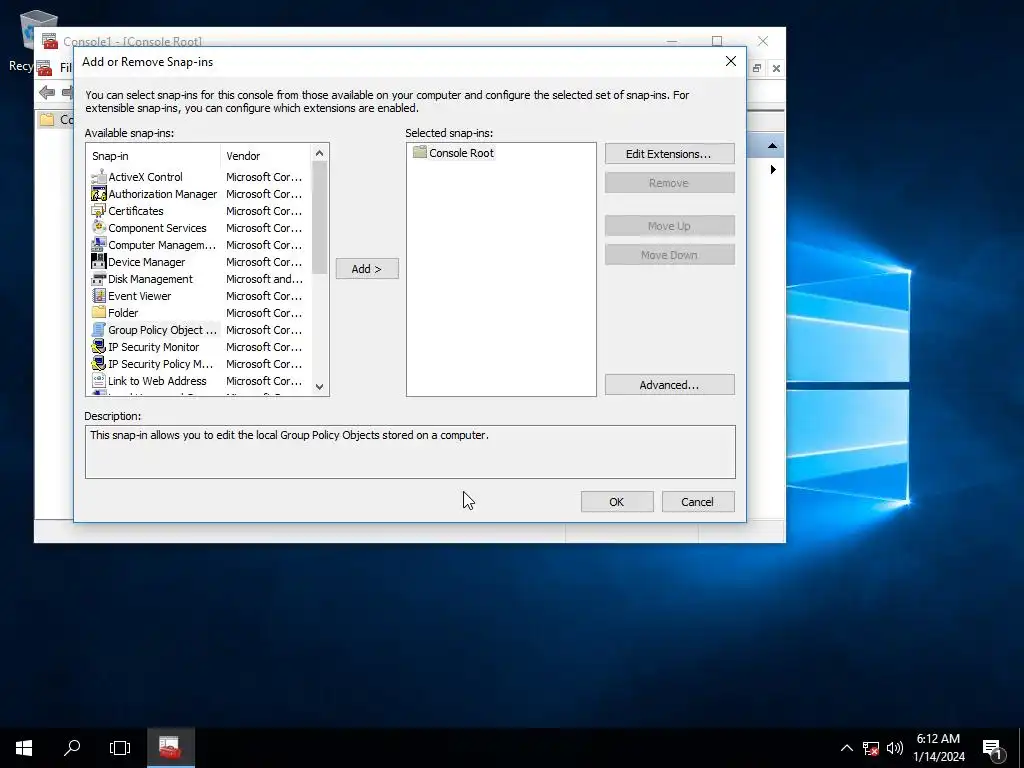Viewport: 1024px width, 768px height.
Task: Open Edit Extensions dialog
Action: (669, 153)
